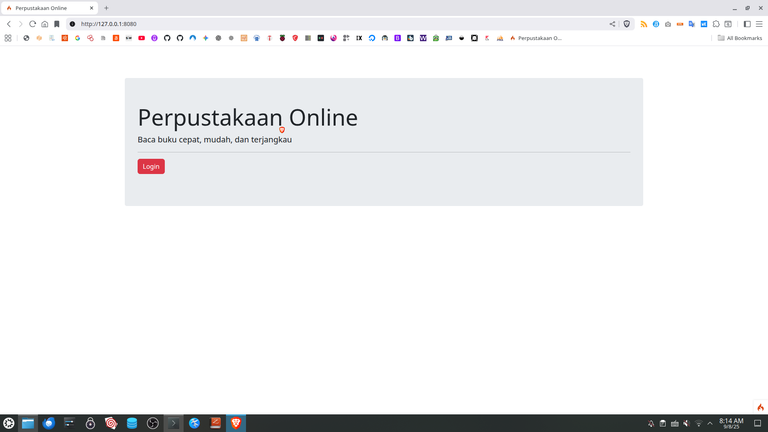The image size is (768, 432).
Task: Open the YouTube bookmark icon
Action: [x=142, y=38]
